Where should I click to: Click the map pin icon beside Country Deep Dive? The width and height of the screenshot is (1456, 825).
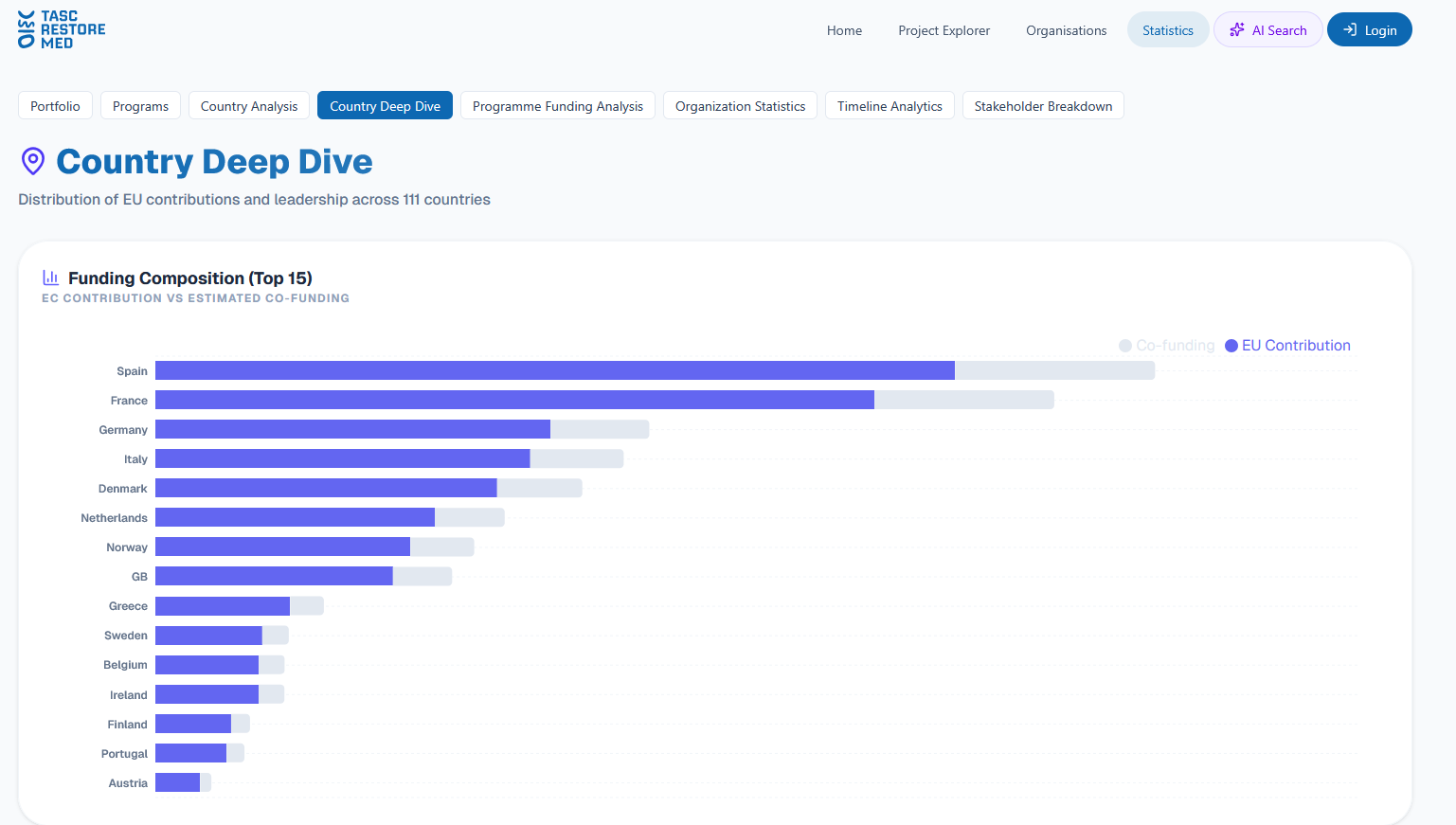pos(33,161)
